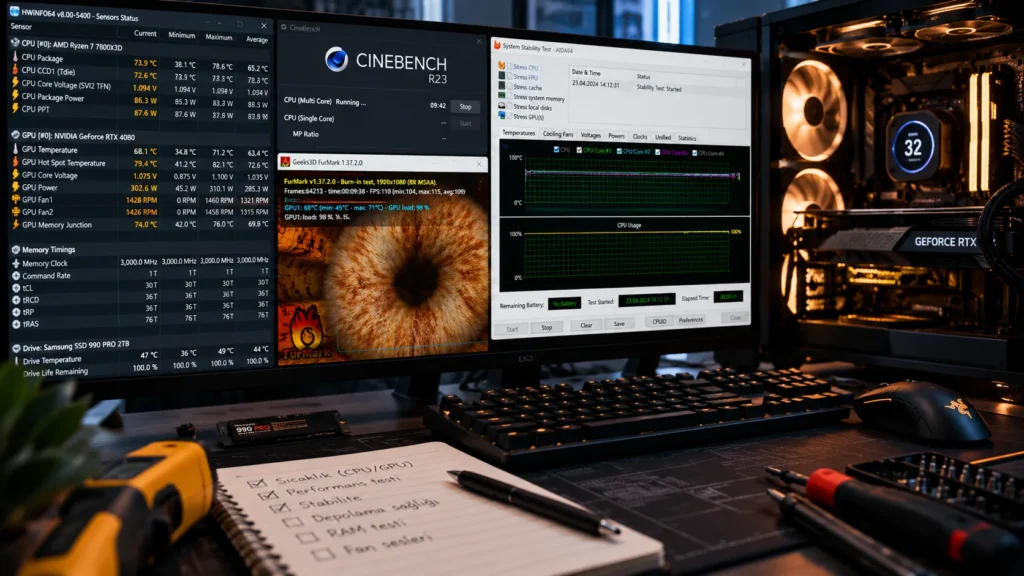Image resolution: width=1024 pixels, height=576 pixels.
Task: Click the thermometer icon beside GPU Temperature
Action: [15, 150]
